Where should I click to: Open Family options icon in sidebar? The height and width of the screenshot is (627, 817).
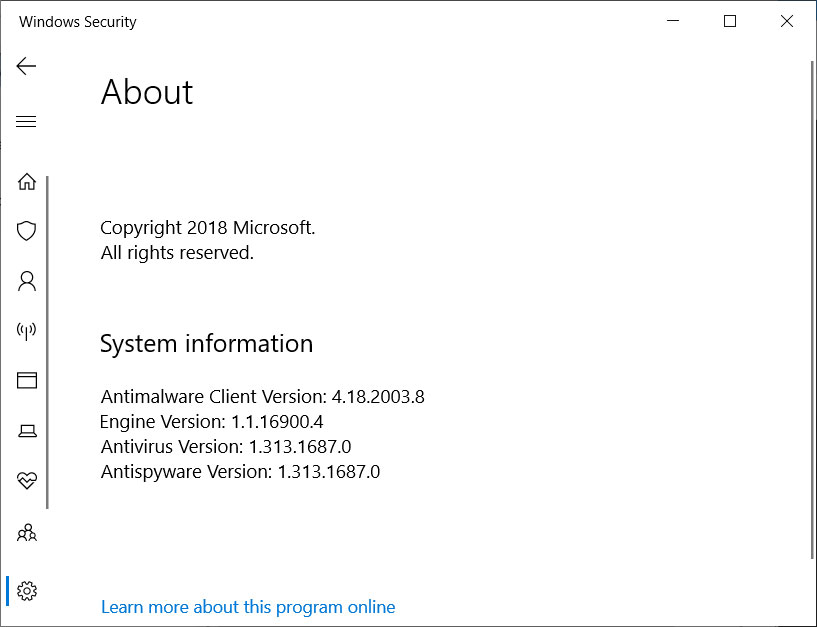27,532
